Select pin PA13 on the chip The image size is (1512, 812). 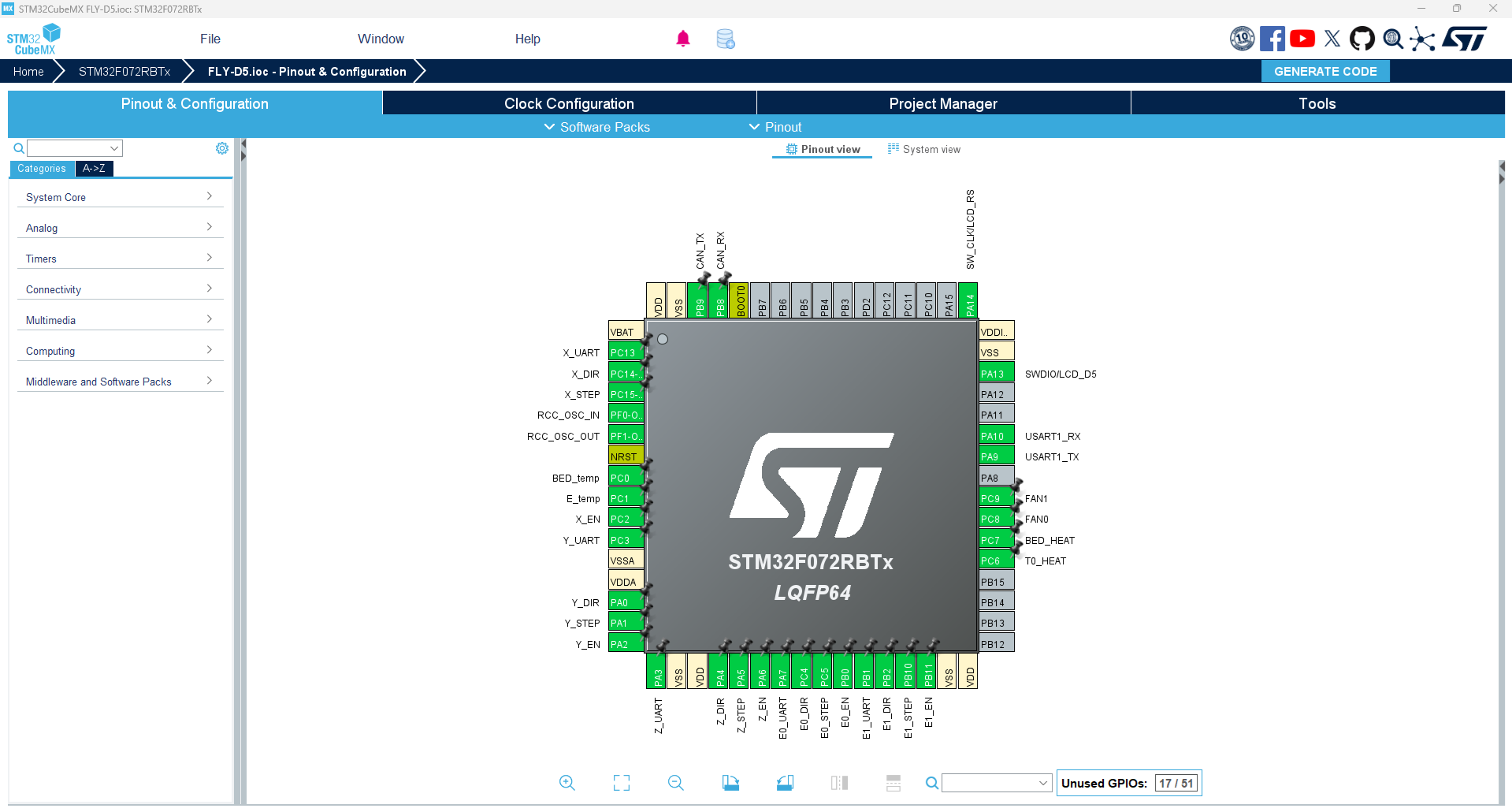pyautogui.click(x=996, y=374)
